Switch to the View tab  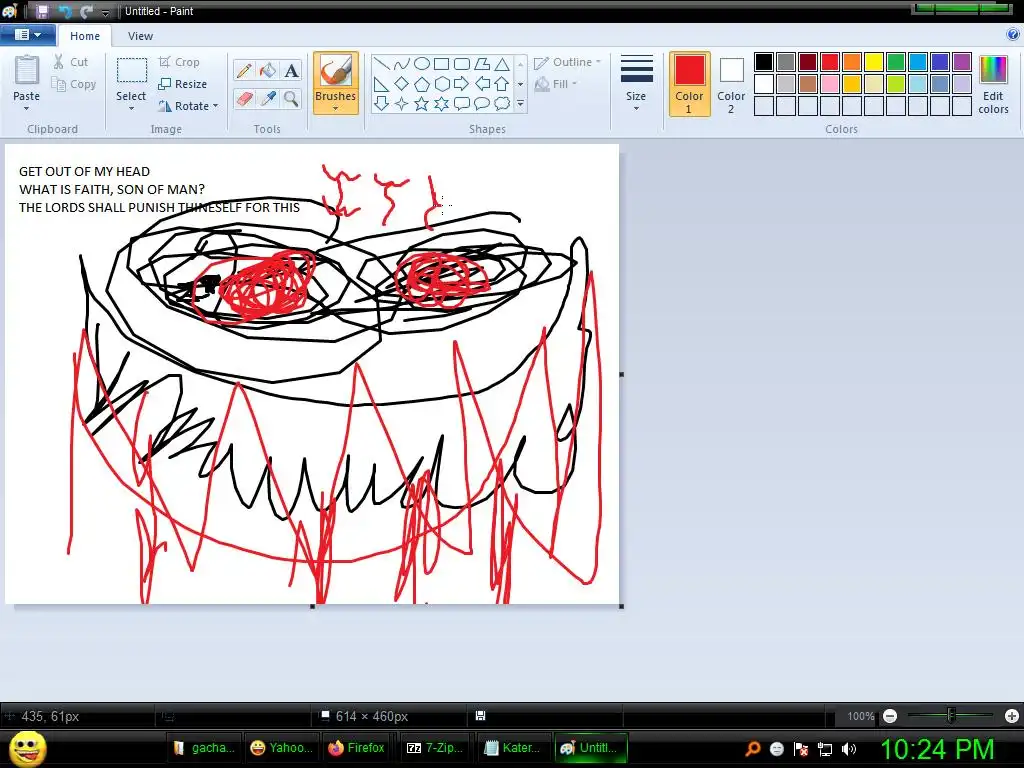tap(140, 36)
